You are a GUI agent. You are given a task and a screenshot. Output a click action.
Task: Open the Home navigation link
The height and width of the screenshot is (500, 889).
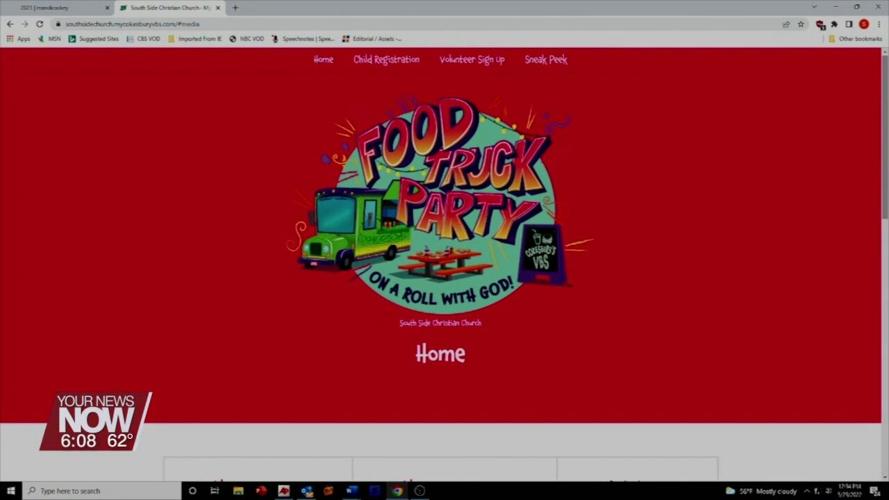pos(323,60)
